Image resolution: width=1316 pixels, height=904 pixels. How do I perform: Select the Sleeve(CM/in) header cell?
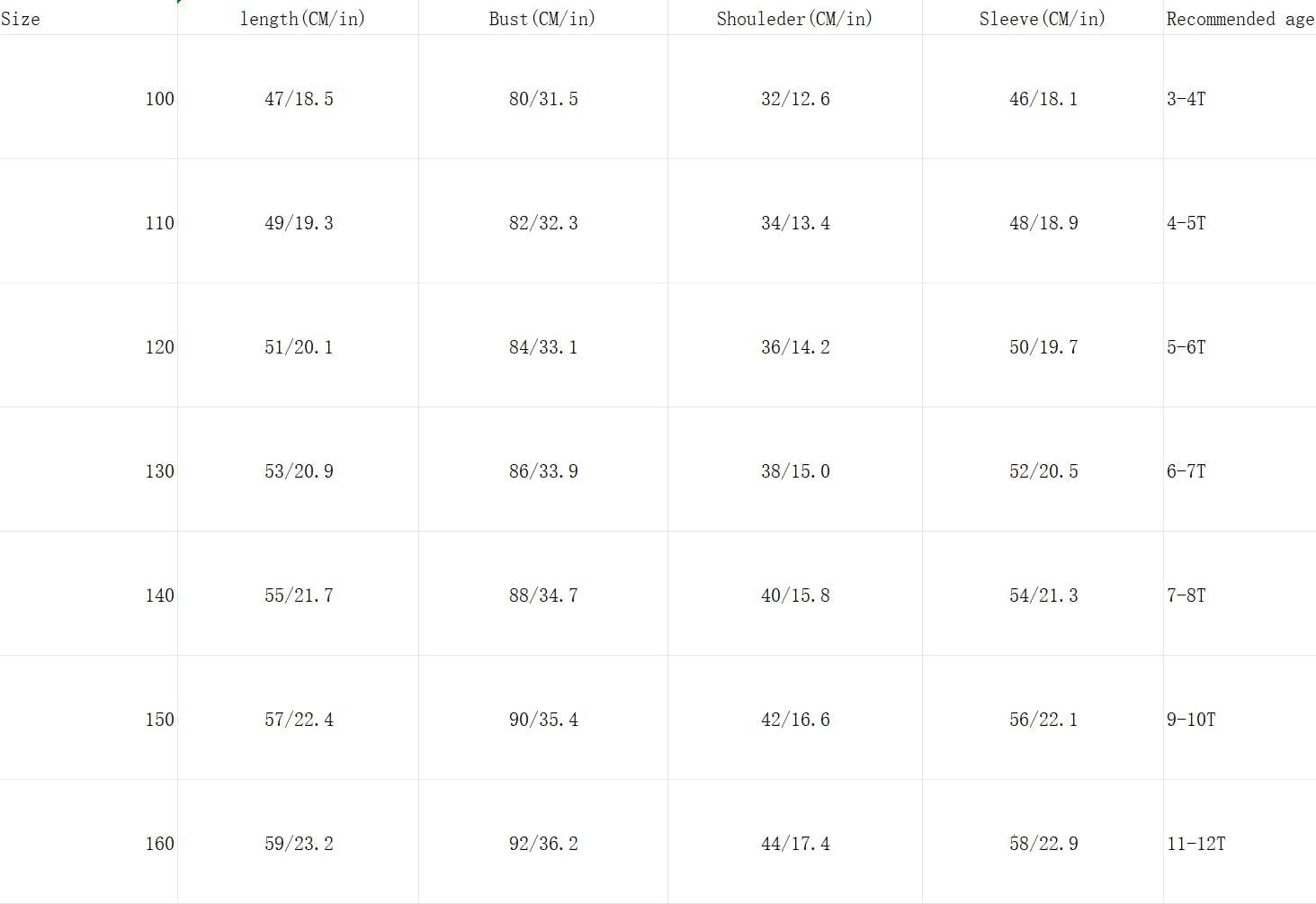click(1043, 18)
